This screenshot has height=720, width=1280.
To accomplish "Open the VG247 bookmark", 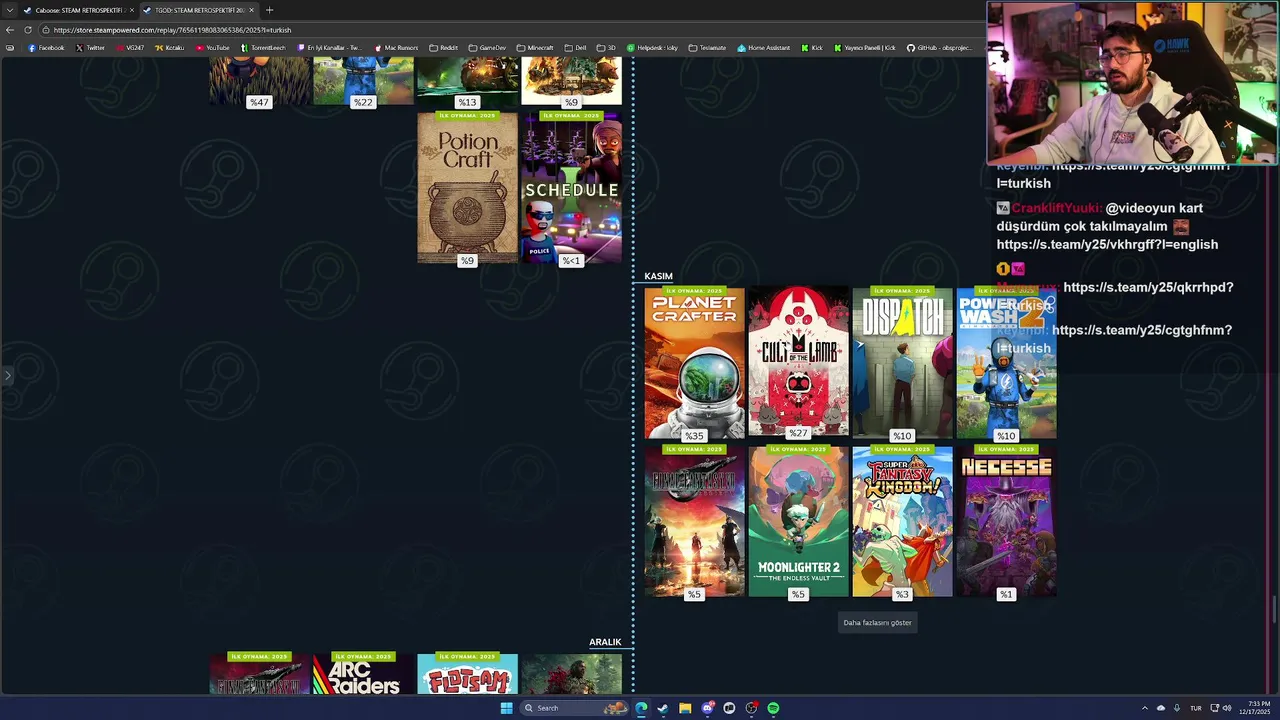I will coord(130,48).
